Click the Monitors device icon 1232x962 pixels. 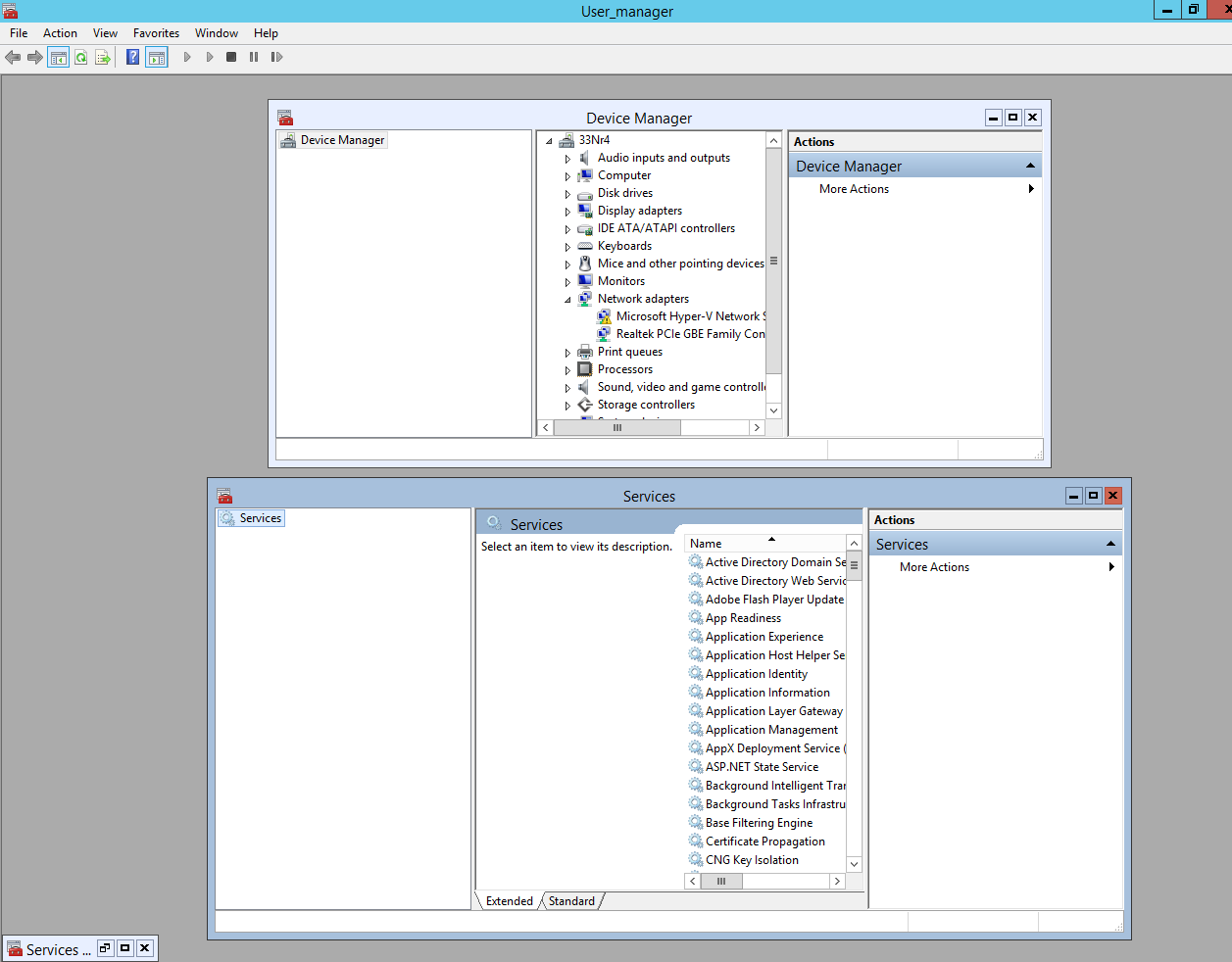(x=585, y=281)
